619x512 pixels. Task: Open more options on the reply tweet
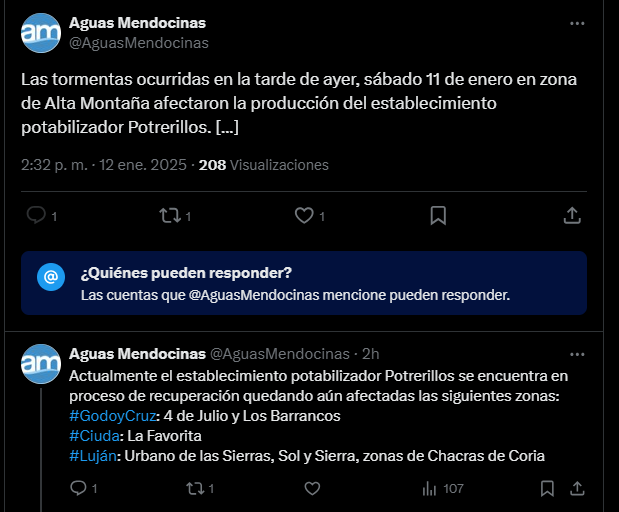pyautogui.click(x=577, y=354)
